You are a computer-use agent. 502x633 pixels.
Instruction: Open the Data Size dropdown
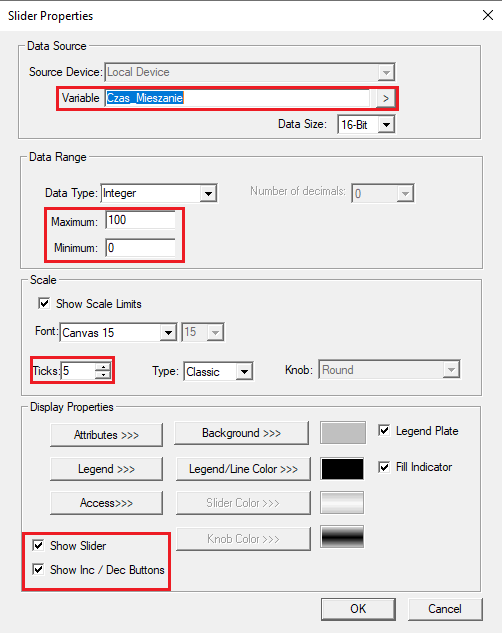click(x=386, y=124)
